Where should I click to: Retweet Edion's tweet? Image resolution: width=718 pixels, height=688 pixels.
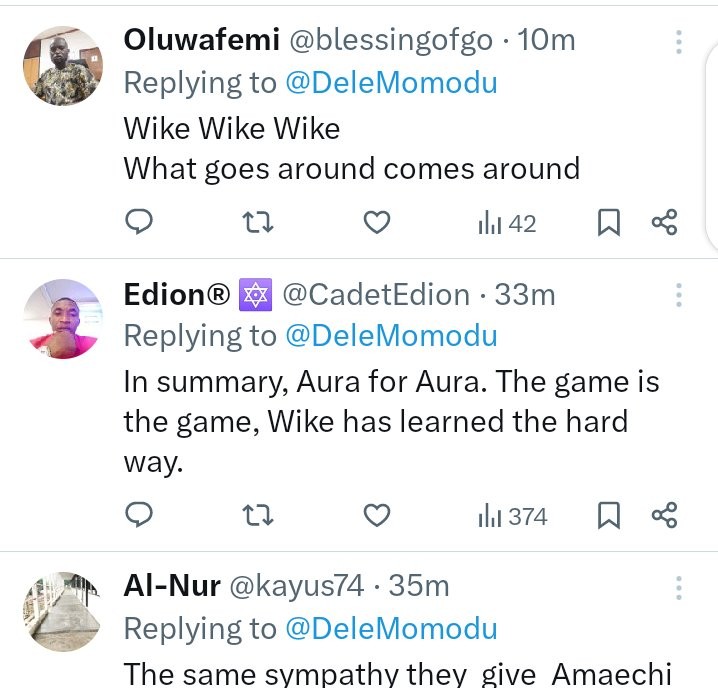pyautogui.click(x=257, y=515)
